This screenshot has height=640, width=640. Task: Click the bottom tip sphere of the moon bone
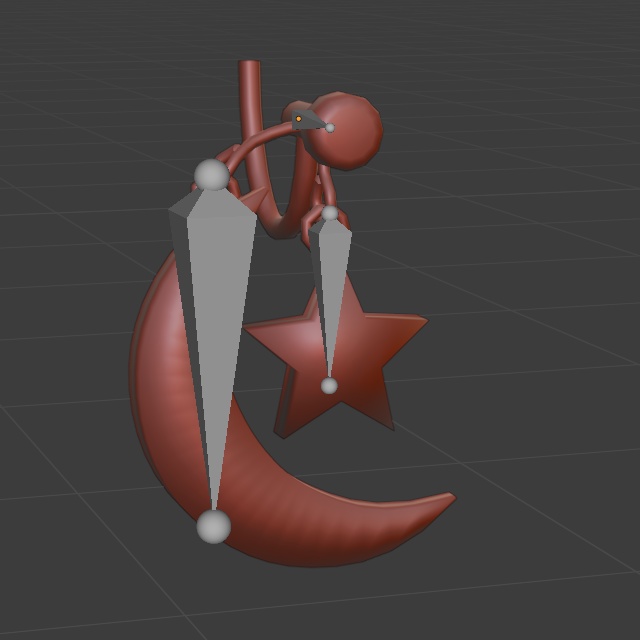pos(213,527)
